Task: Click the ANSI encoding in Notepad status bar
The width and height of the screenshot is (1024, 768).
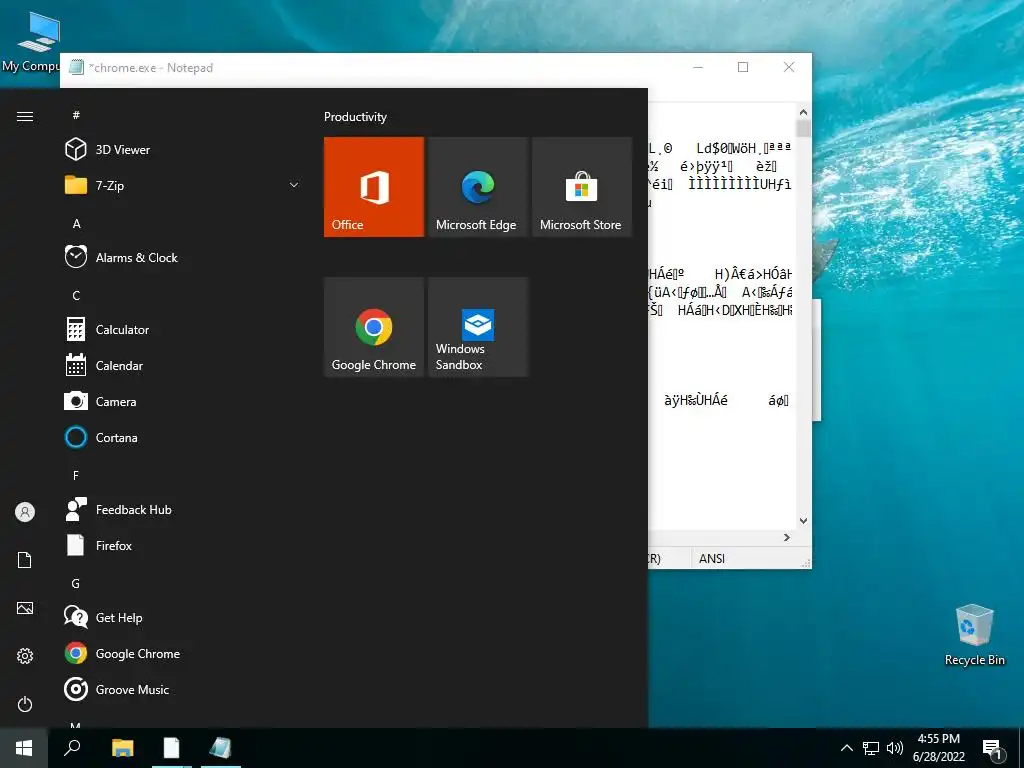Action: click(x=712, y=558)
